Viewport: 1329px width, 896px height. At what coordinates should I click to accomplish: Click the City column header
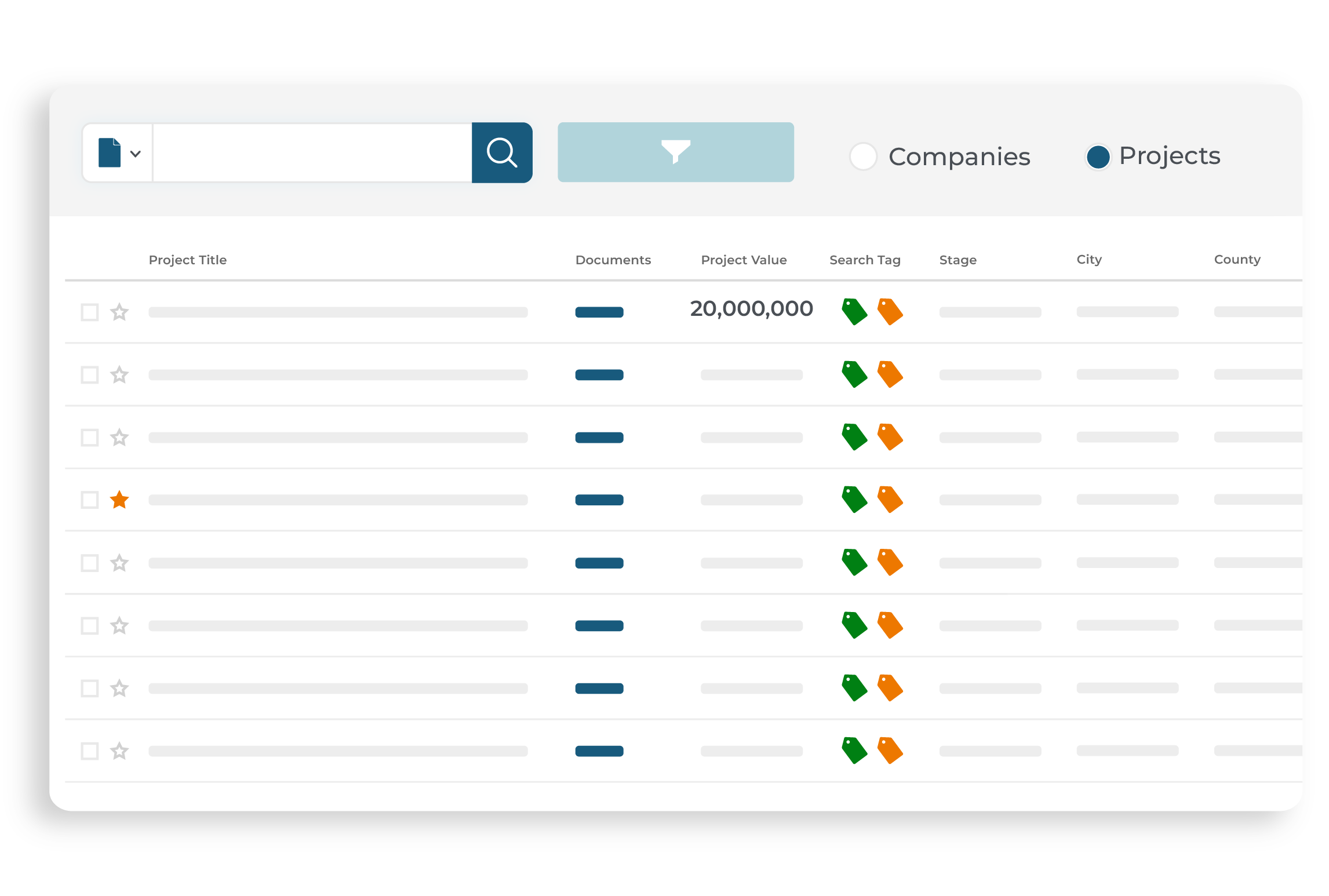pos(1089,259)
